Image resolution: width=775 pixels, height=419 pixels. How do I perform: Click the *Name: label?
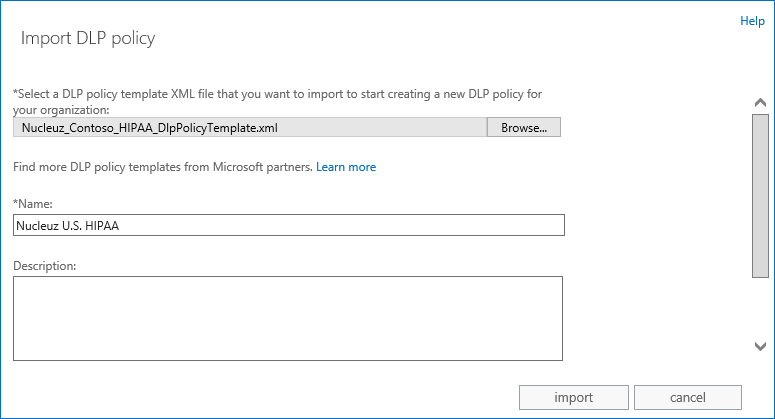click(x=33, y=204)
